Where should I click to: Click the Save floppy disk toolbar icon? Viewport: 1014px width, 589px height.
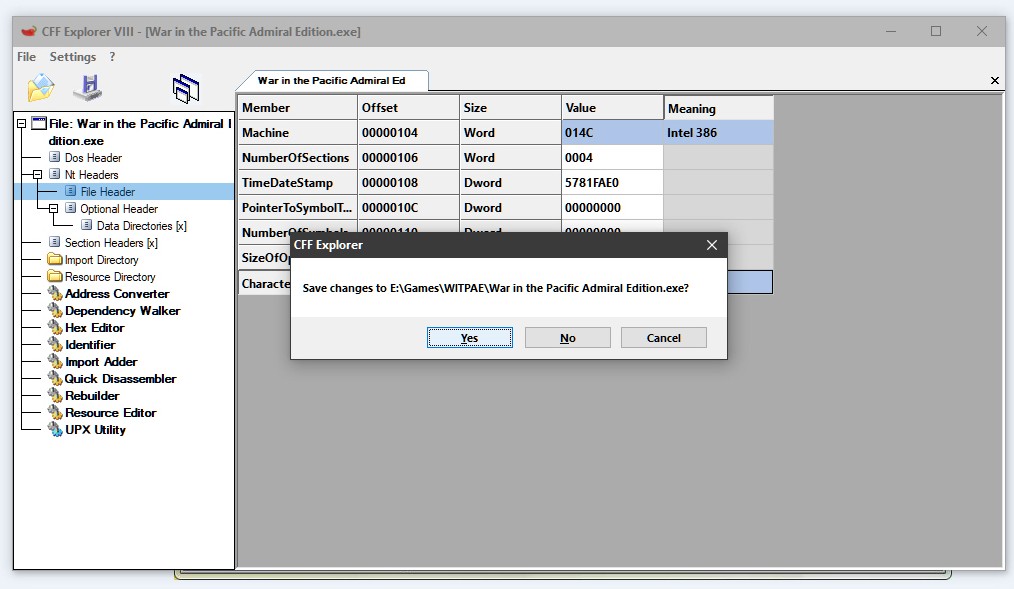(88, 87)
